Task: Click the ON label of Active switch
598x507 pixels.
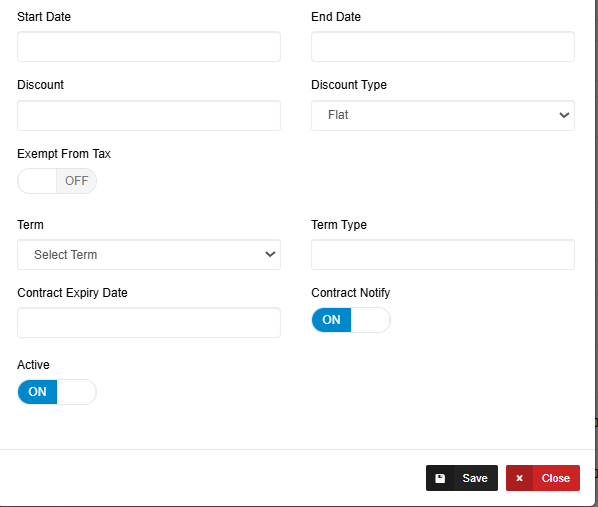Action: click(37, 392)
